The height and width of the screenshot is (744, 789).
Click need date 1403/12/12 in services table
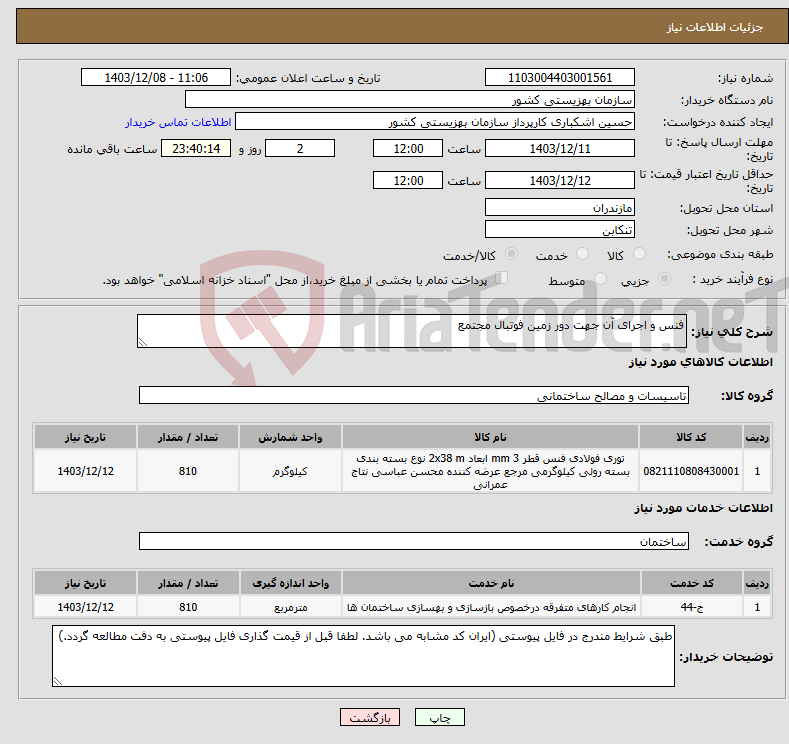86,607
